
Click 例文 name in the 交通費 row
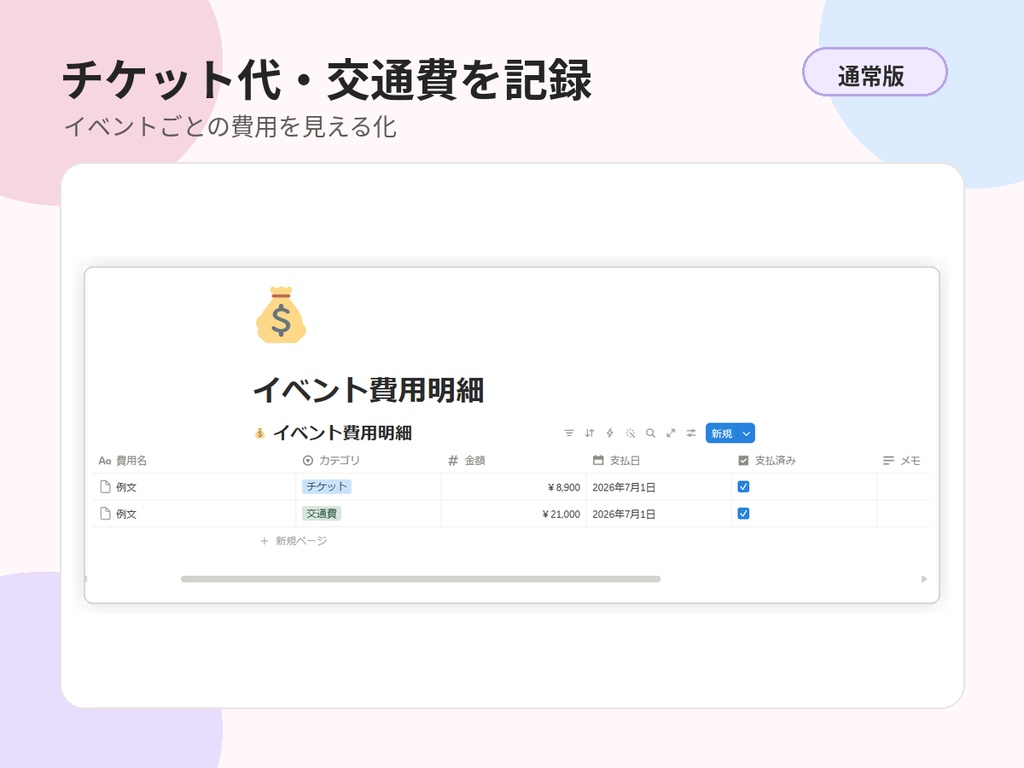[x=126, y=514]
